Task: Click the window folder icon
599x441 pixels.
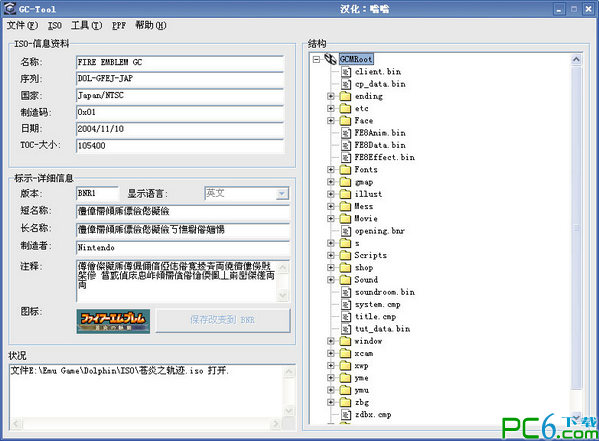Action: click(345, 341)
